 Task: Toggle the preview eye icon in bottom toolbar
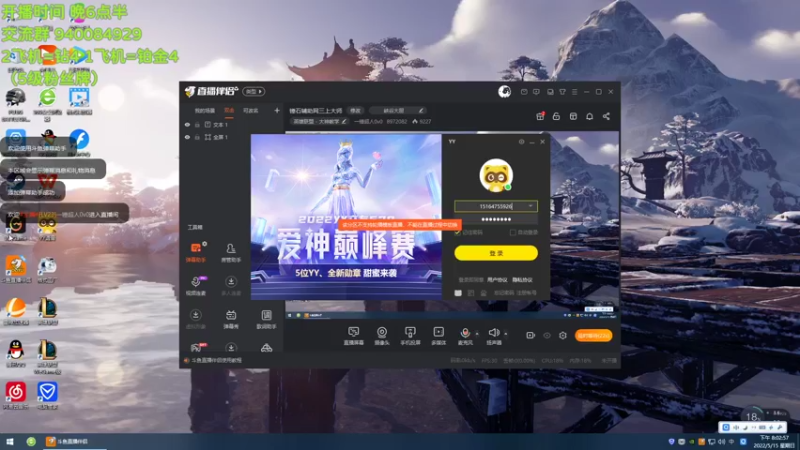[x=546, y=335]
